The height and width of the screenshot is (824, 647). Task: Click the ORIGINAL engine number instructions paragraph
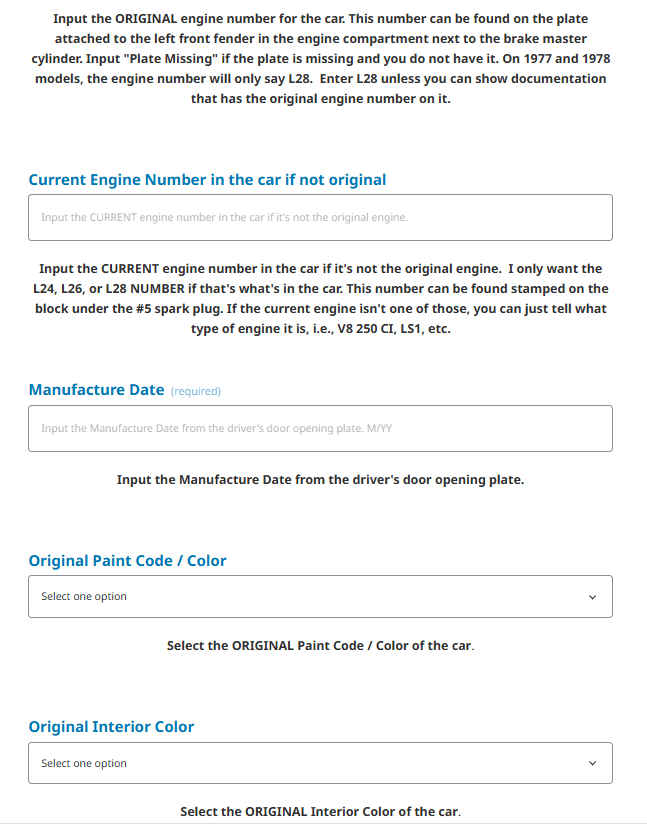pyautogui.click(x=320, y=59)
